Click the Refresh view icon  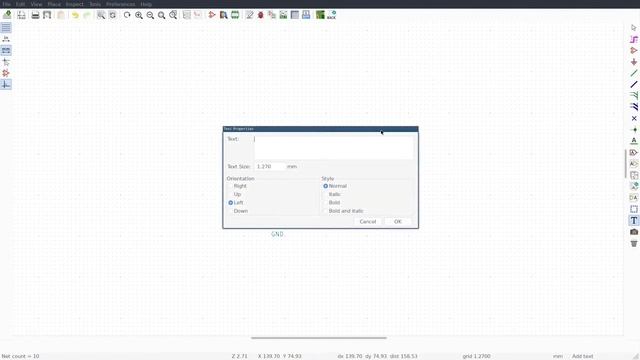[x=127, y=15]
